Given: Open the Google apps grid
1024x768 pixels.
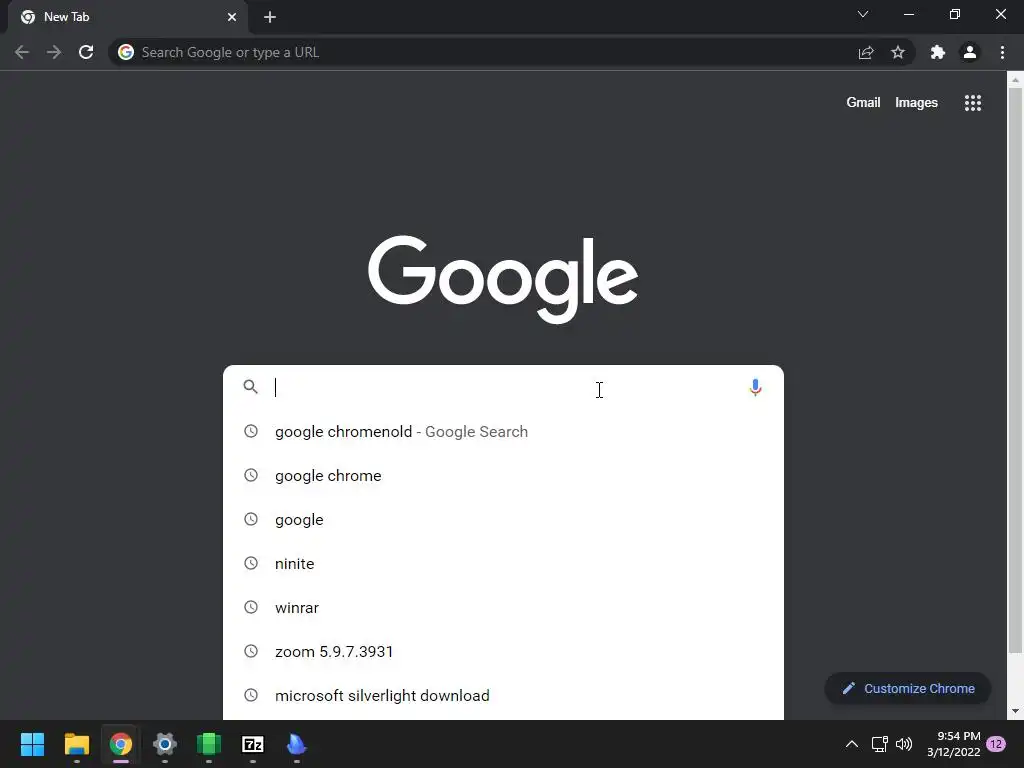Looking at the screenshot, I should pyautogui.click(x=973, y=103).
